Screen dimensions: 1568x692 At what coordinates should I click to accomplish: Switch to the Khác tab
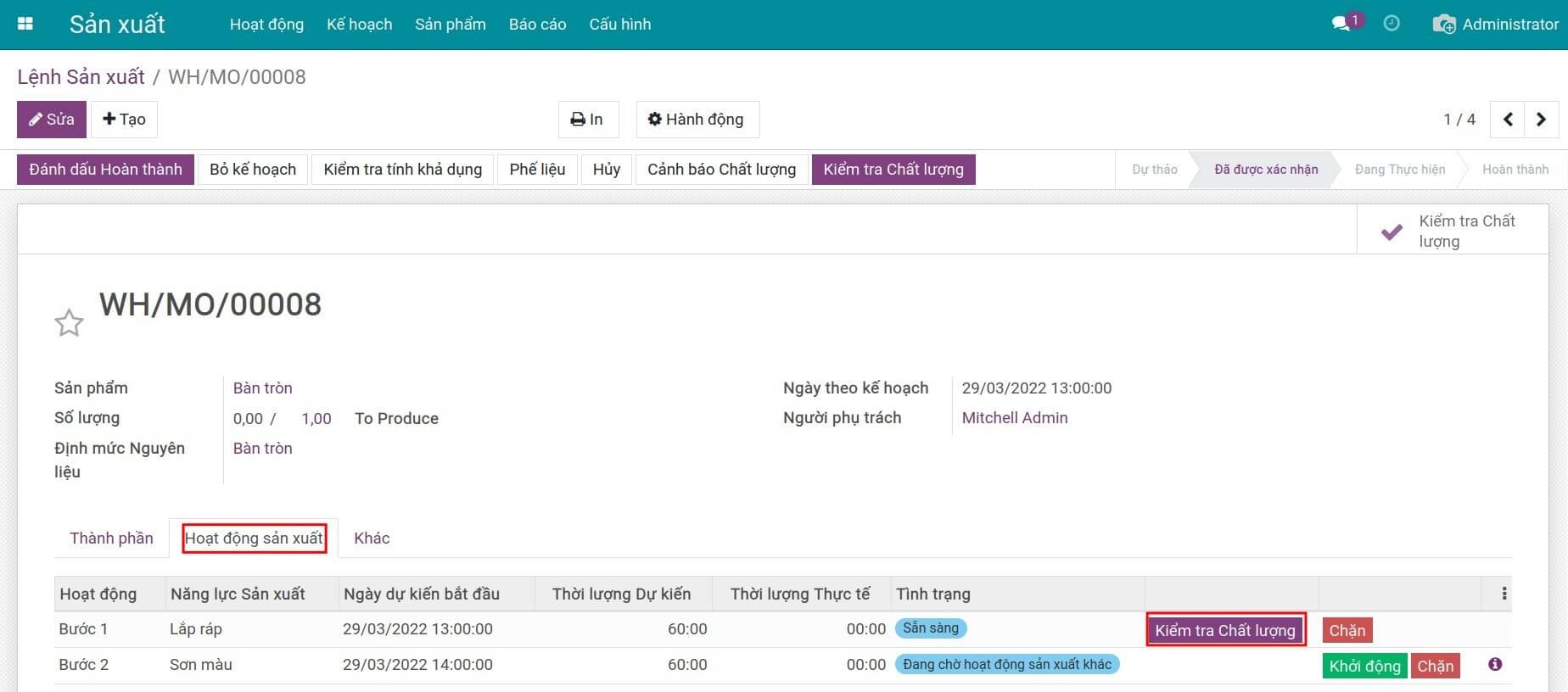(372, 539)
